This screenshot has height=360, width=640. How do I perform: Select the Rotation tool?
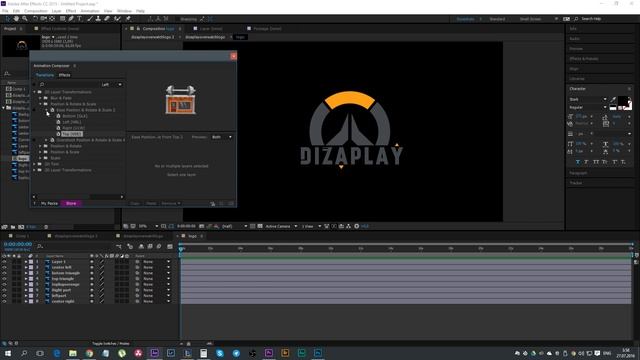35,19
